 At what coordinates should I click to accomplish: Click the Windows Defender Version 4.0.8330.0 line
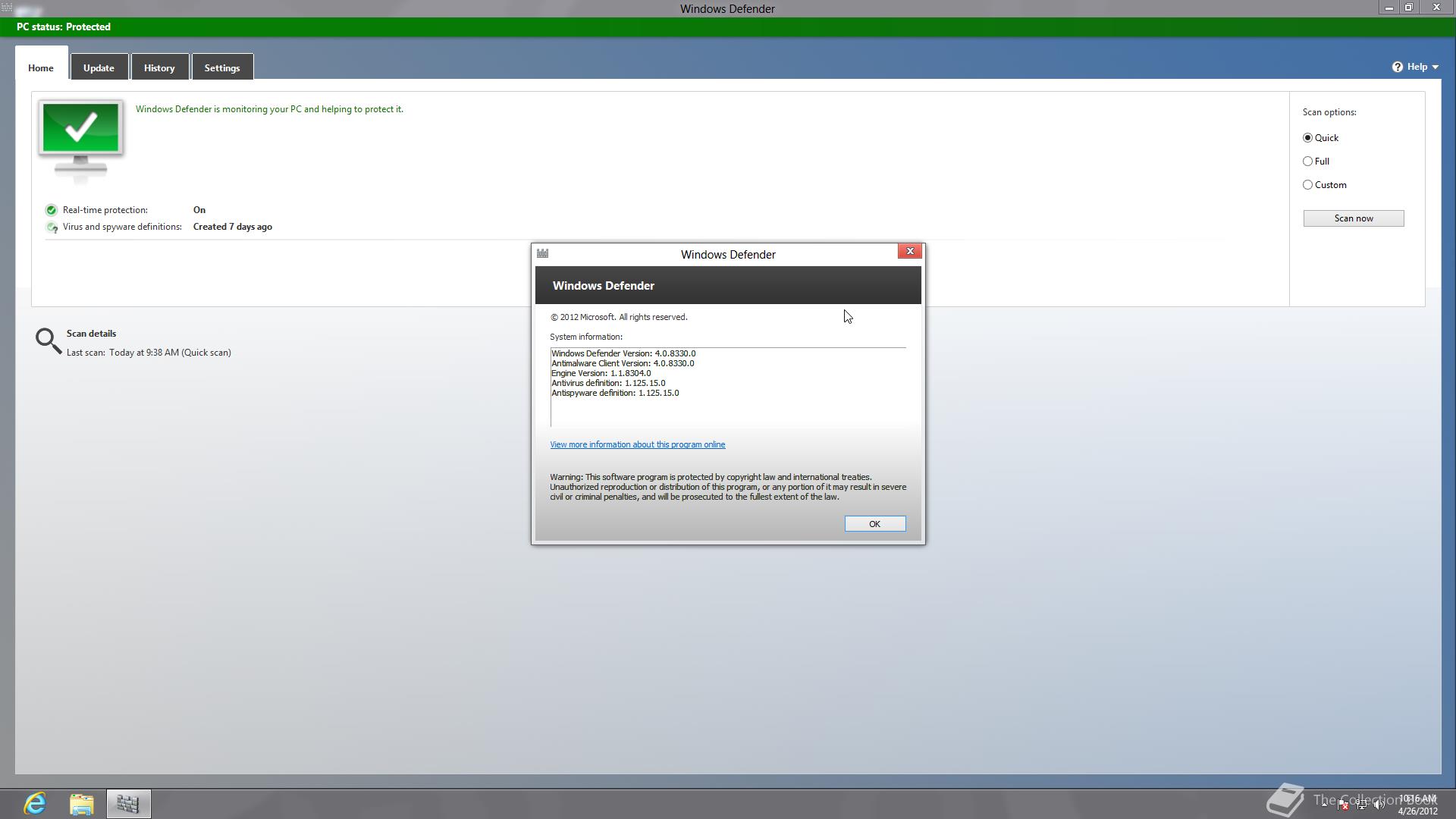click(623, 353)
